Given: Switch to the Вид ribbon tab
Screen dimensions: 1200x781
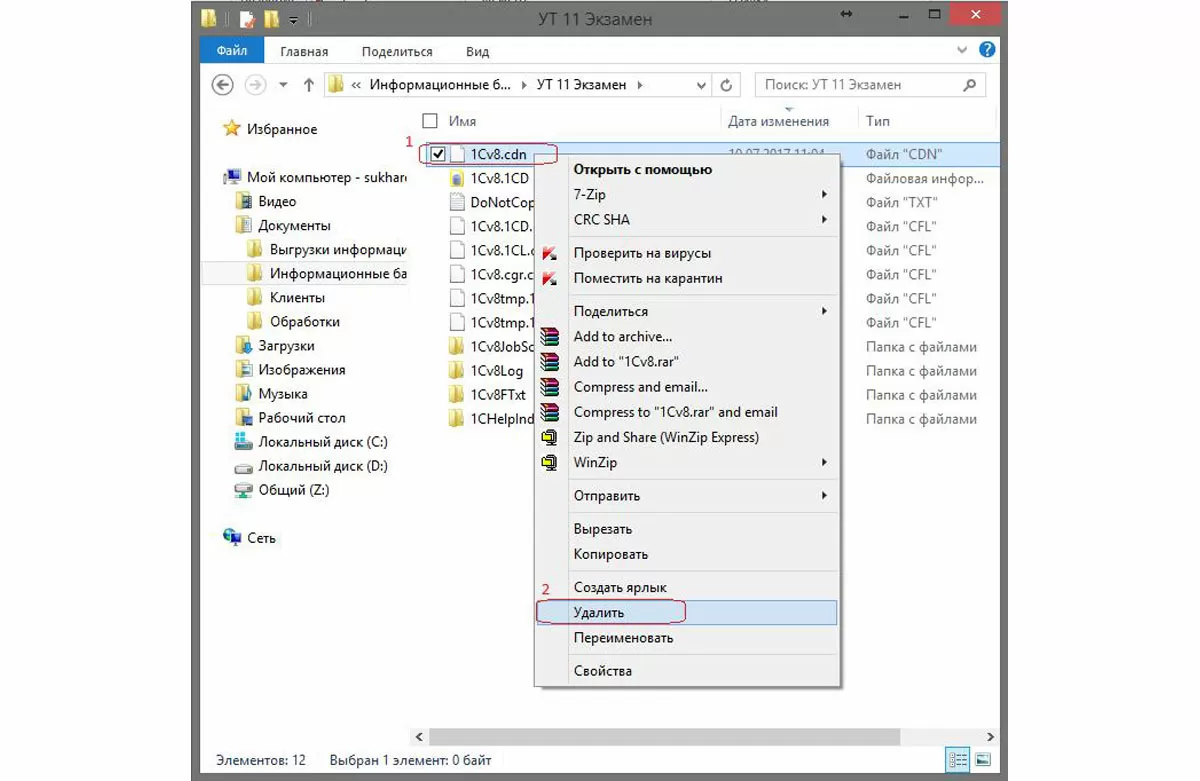Looking at the screenshot, I should 477,51.
